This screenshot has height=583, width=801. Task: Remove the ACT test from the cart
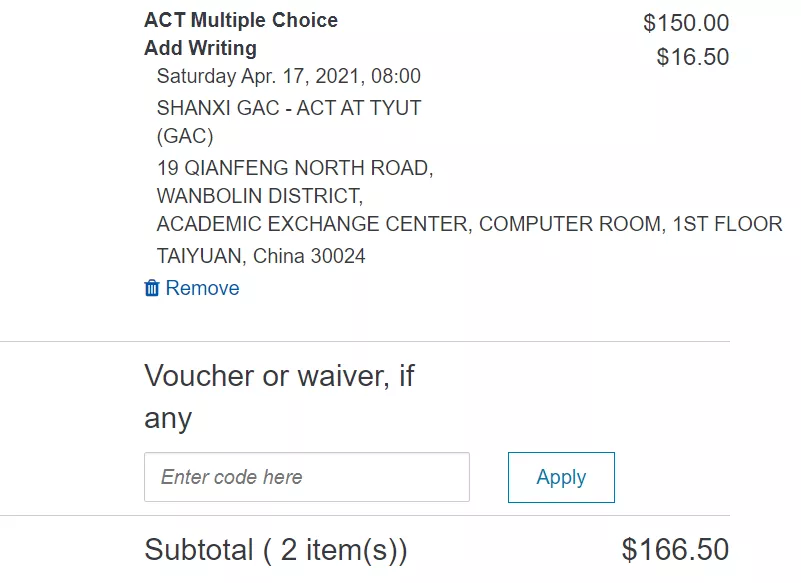coord(192,288)
